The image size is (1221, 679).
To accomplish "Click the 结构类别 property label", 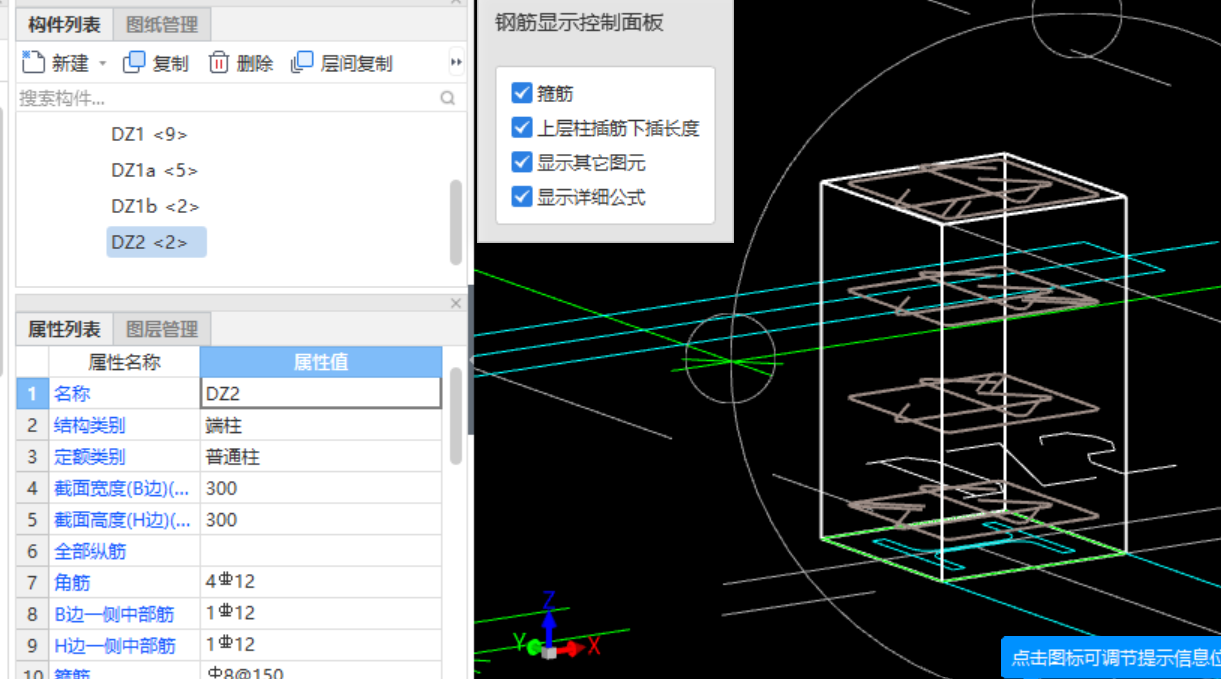I will pos(90,426).
